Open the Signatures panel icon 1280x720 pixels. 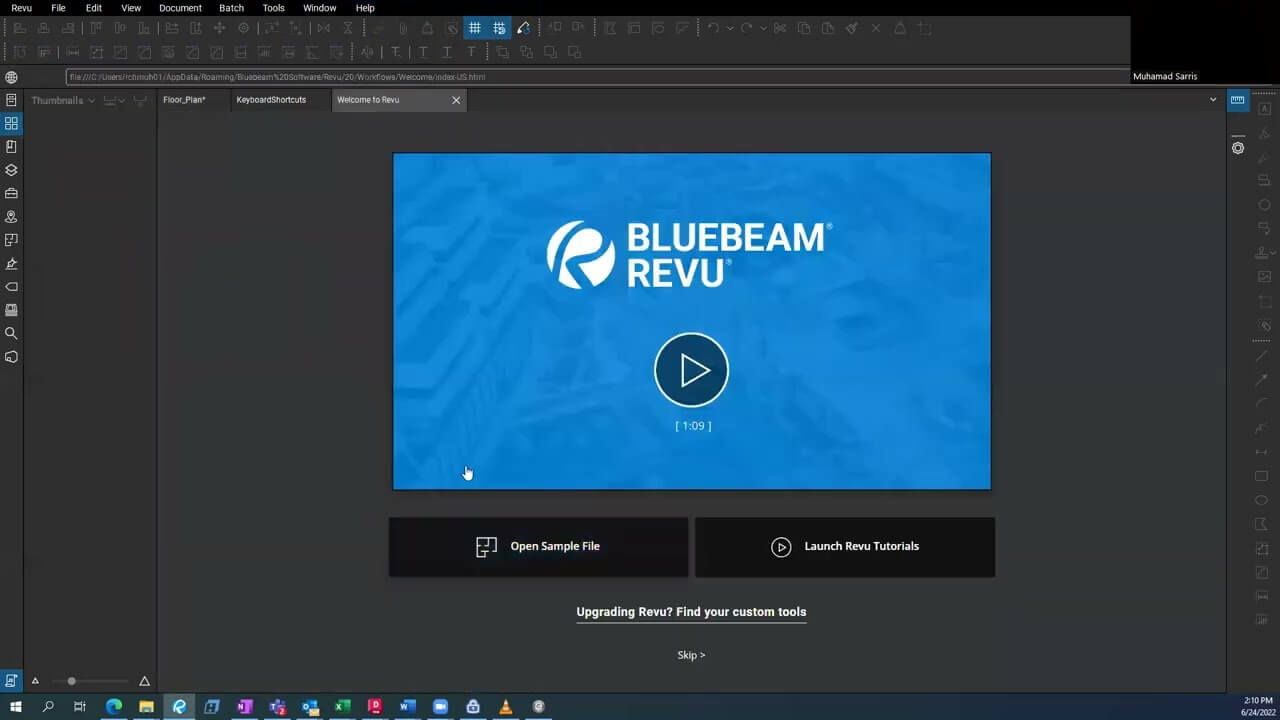point(11,264)
